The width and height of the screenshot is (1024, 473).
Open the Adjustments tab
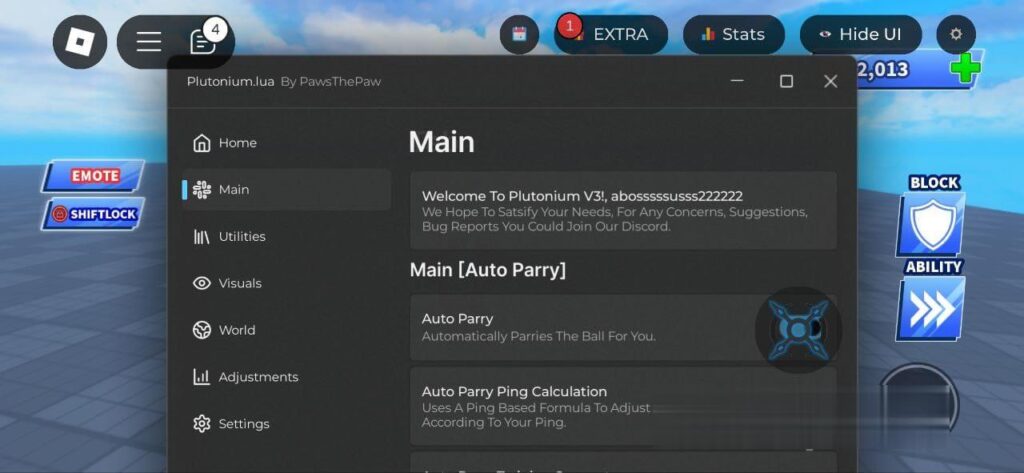point(258,377)
